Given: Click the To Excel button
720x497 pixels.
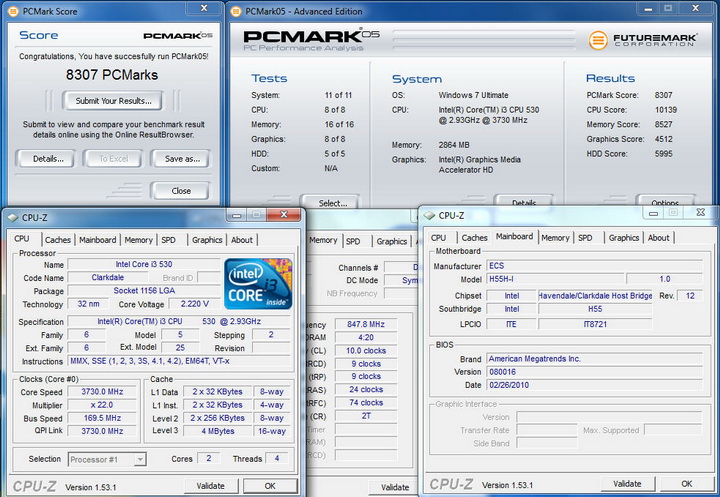Looking at the screenshot, I should pyautogui.click(x=113, y=159).
